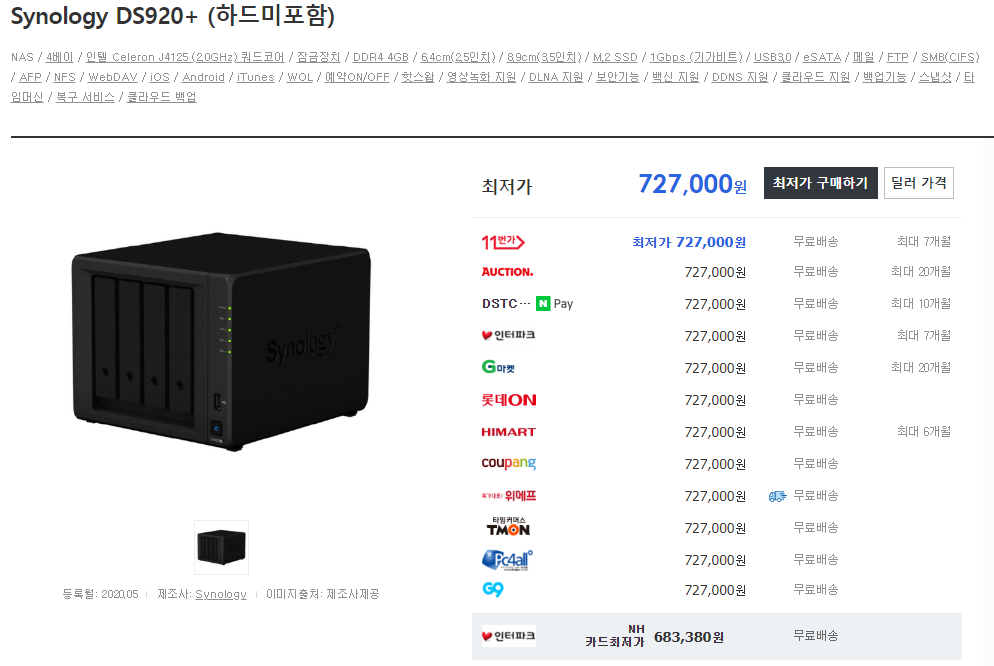This screenshot has height=666, width=994.
Task: Click the 최저가 727,000원 price link
Action: point(688,242)
